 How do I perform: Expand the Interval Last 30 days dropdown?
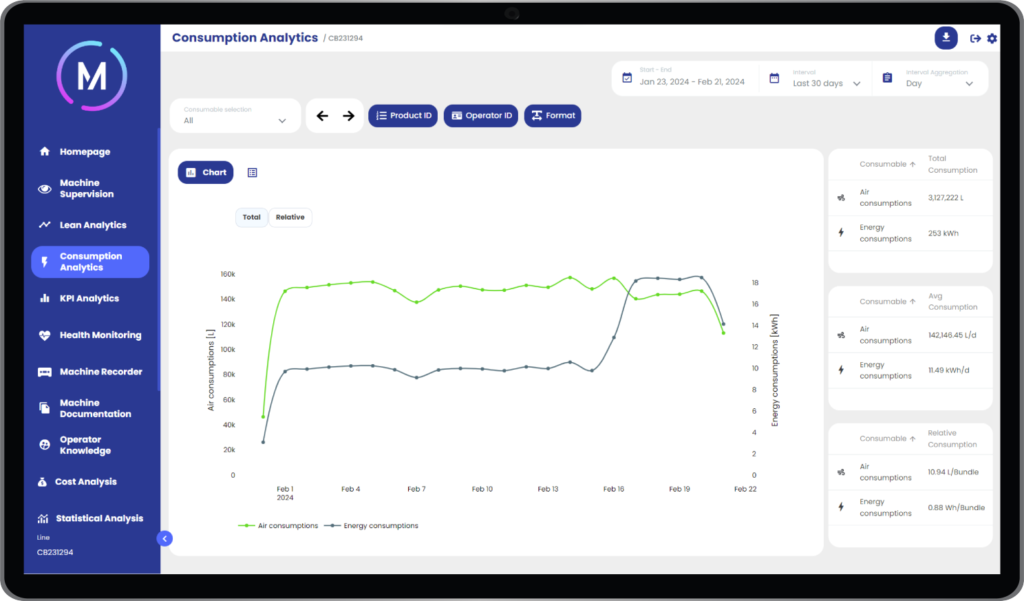click(826, 78)
